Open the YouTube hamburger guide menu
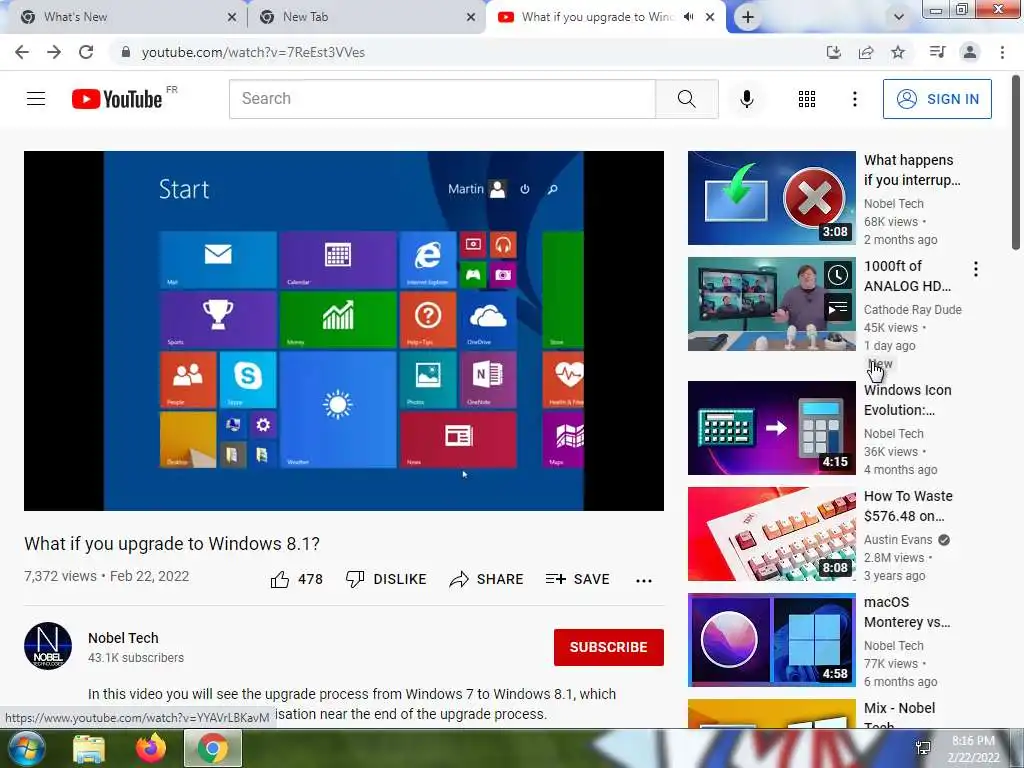The width and height of the screenshot is (1024, 768). pos(36,99)
